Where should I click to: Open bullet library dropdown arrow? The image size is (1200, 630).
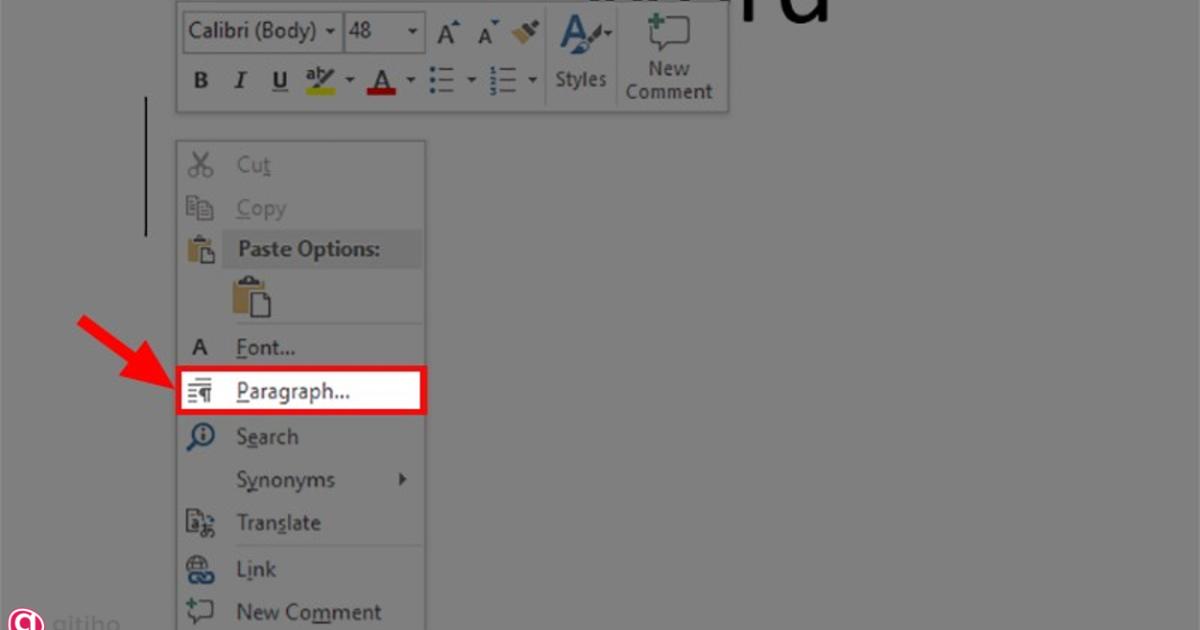pyautogui.click(x=471, y=80)
